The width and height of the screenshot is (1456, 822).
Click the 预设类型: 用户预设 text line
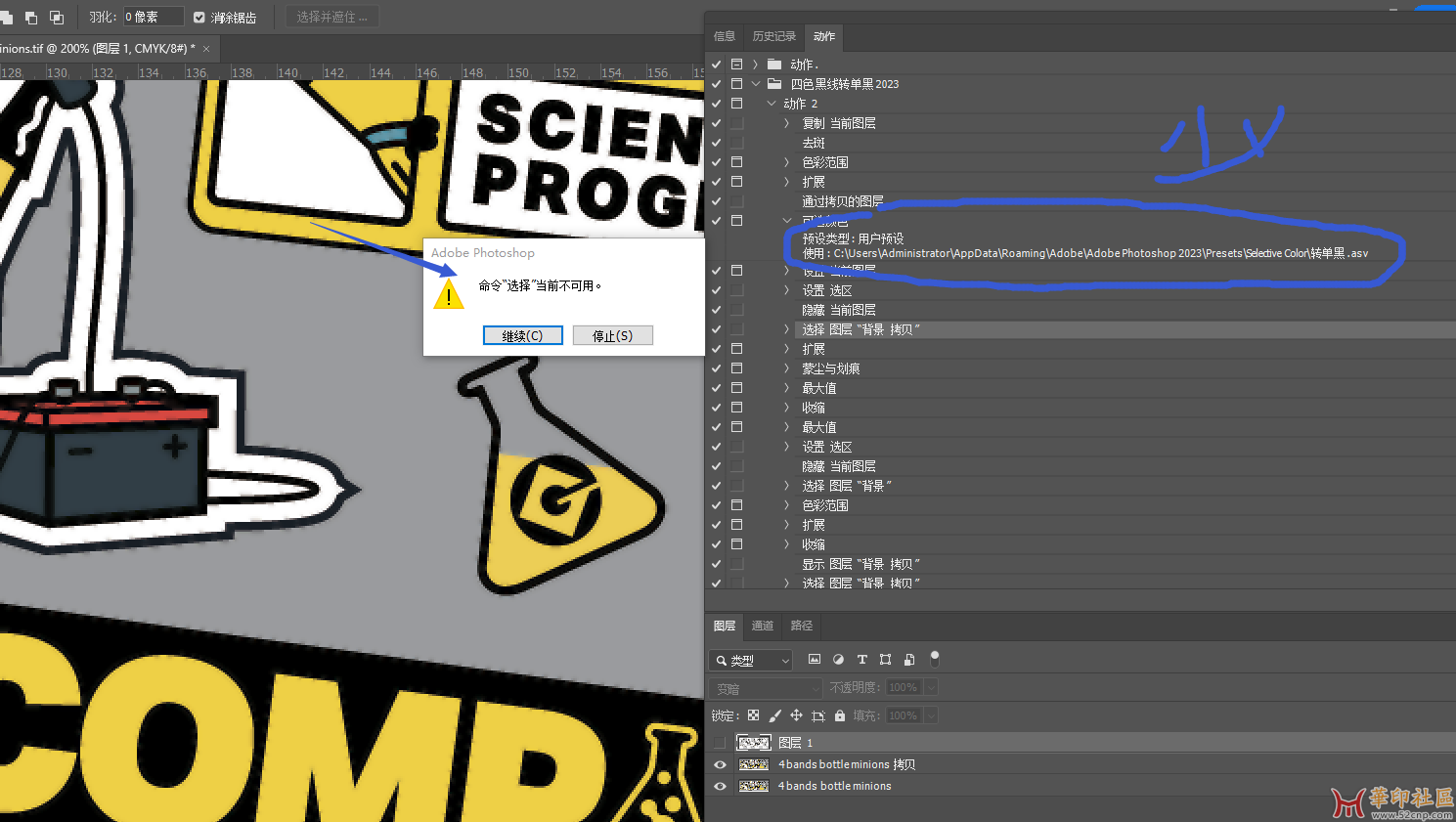853,238
